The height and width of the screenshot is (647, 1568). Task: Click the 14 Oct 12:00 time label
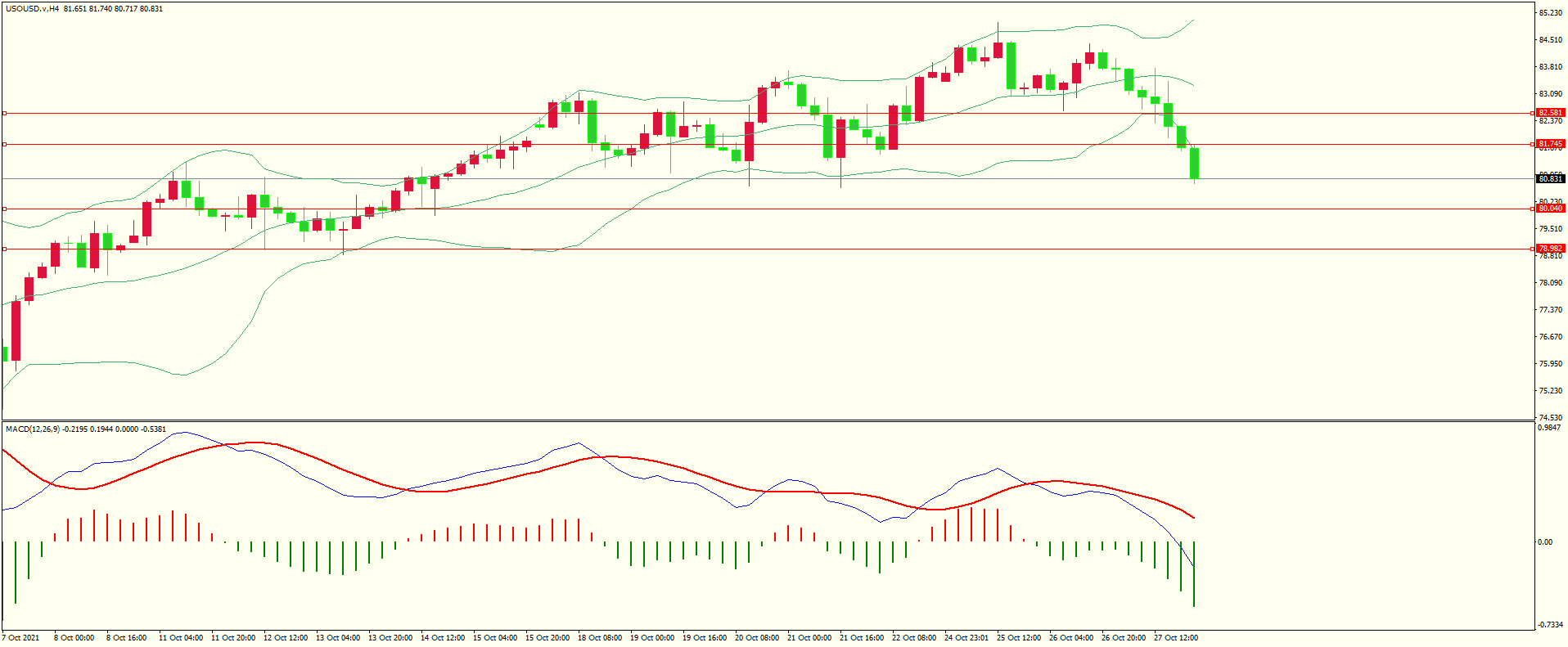point(443,638)
